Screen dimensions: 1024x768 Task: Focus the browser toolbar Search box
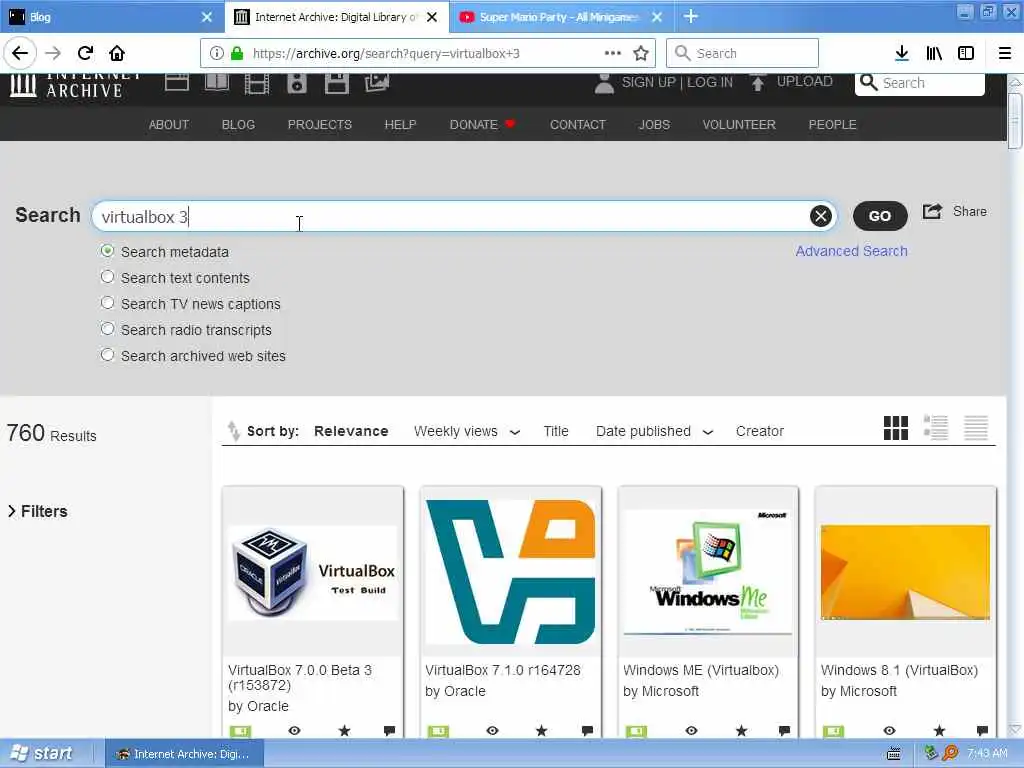pyautogui.click(x=742, y=53)
